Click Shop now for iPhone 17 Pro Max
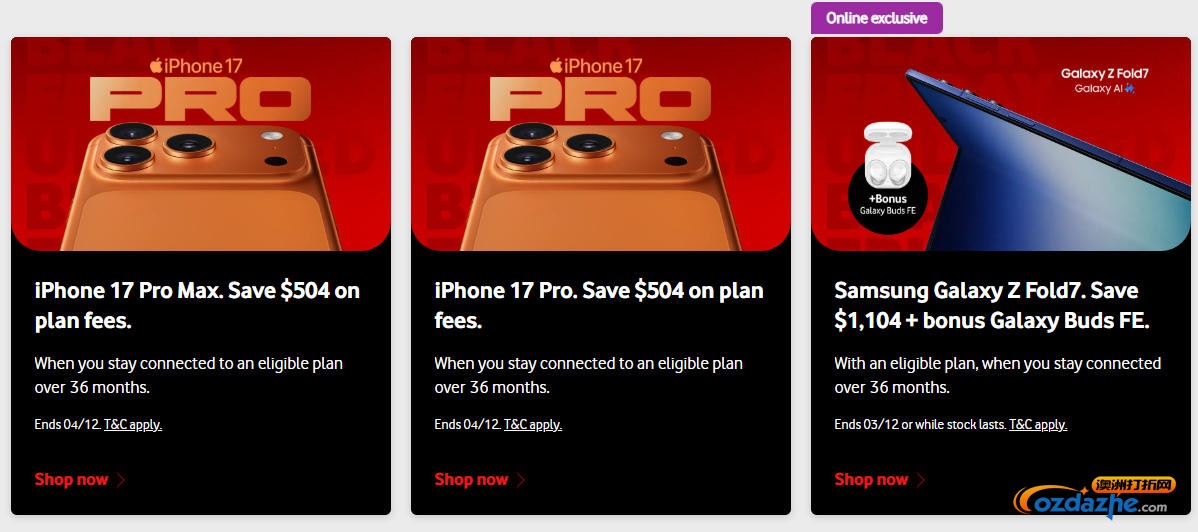Screen dimensions: 1198x532 pos(71,479)
